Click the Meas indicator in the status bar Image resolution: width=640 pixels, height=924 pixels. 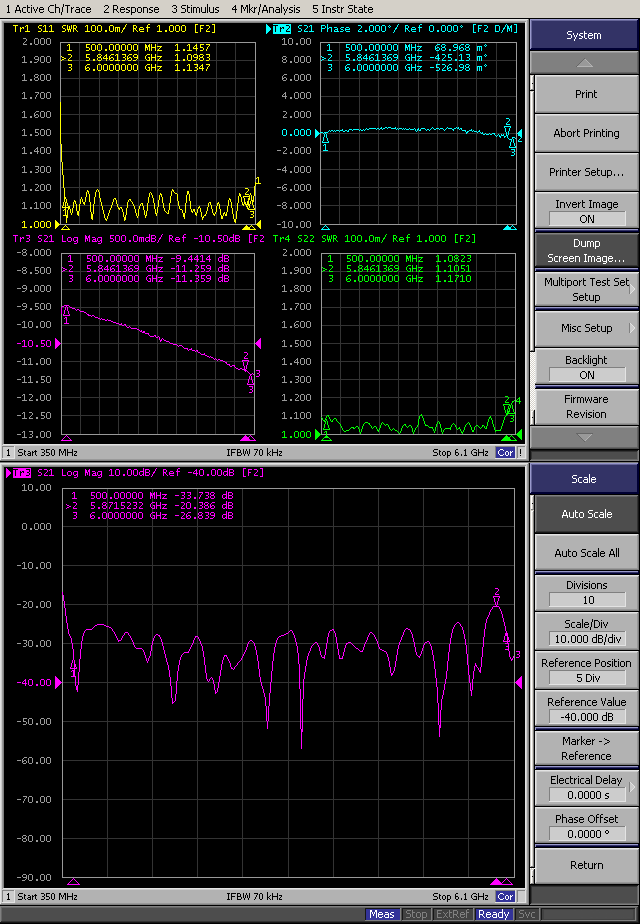(381, 914)
